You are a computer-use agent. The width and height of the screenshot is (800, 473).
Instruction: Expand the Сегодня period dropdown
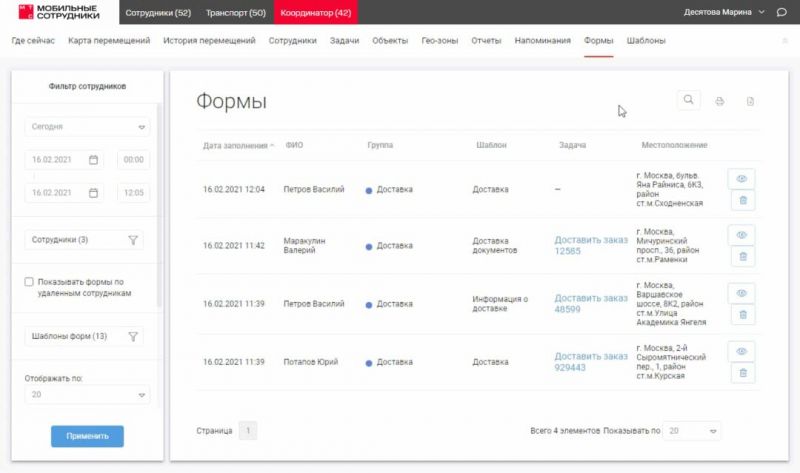pos(141,127)
